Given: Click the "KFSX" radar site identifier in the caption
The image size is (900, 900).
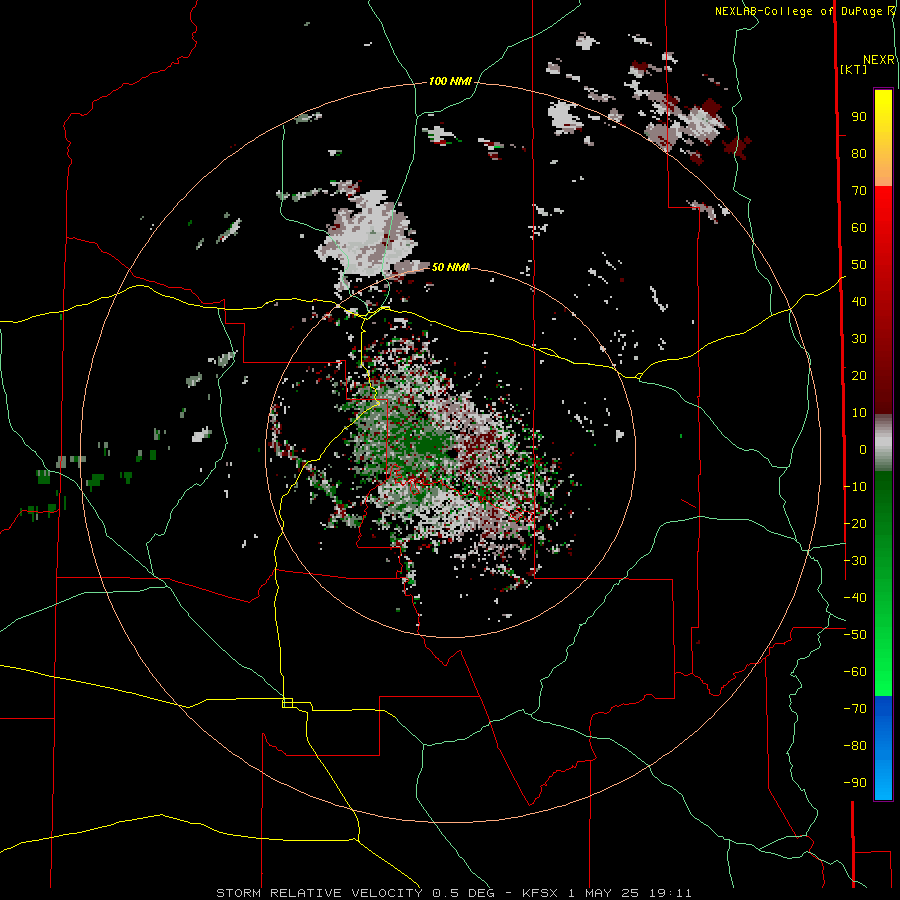Looking at the screenshot, I should pos(540,893).
